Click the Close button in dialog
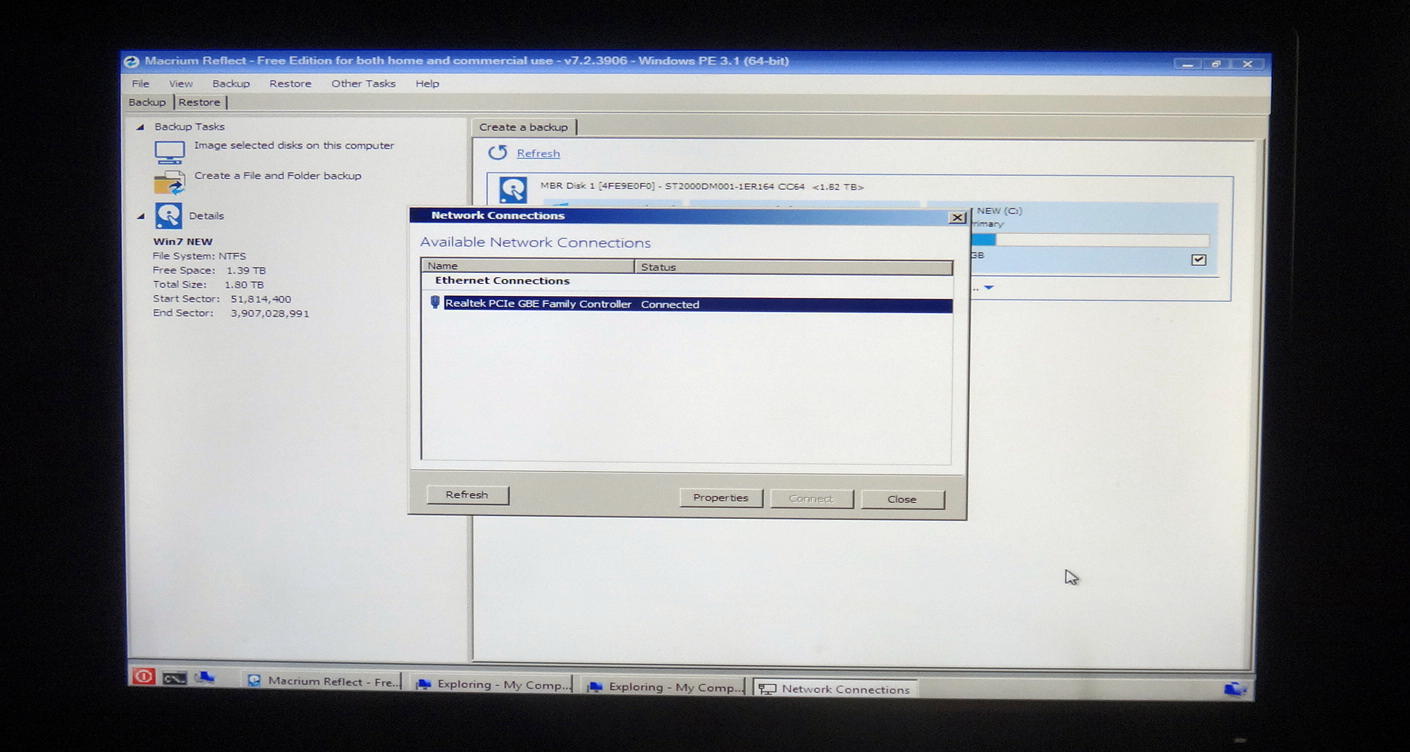The width and height of the screenshot is (1410, 752). (x=901, y=499)
